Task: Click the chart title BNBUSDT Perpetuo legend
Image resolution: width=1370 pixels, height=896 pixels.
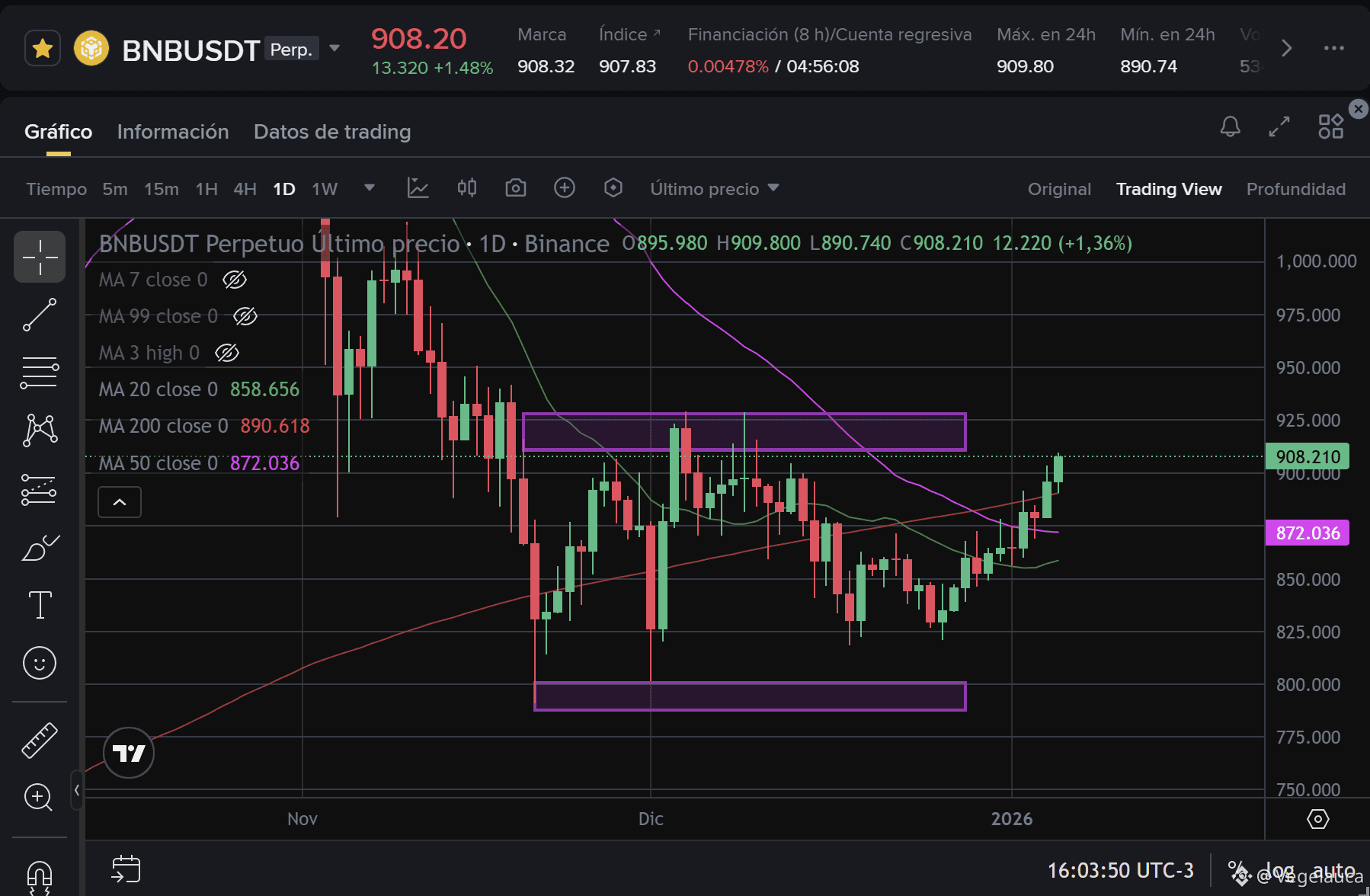Action: [354, 244]
